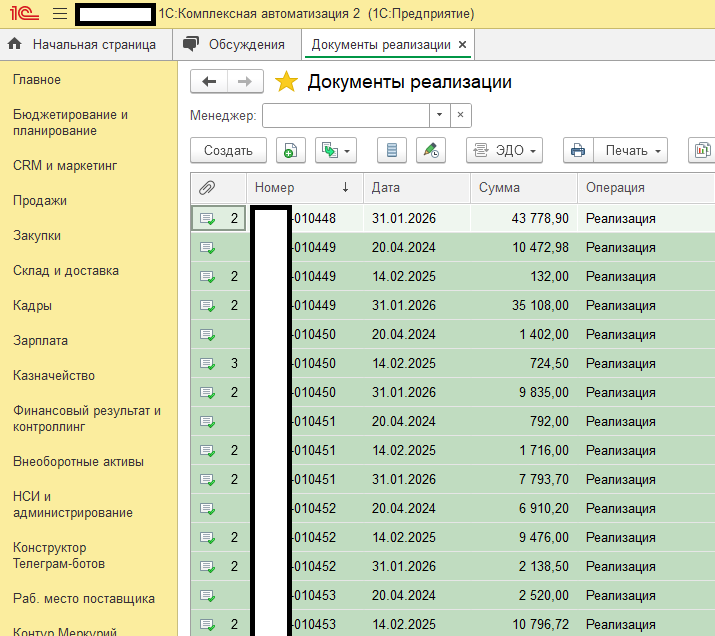Sort by the Номер column header

point(305,188)
